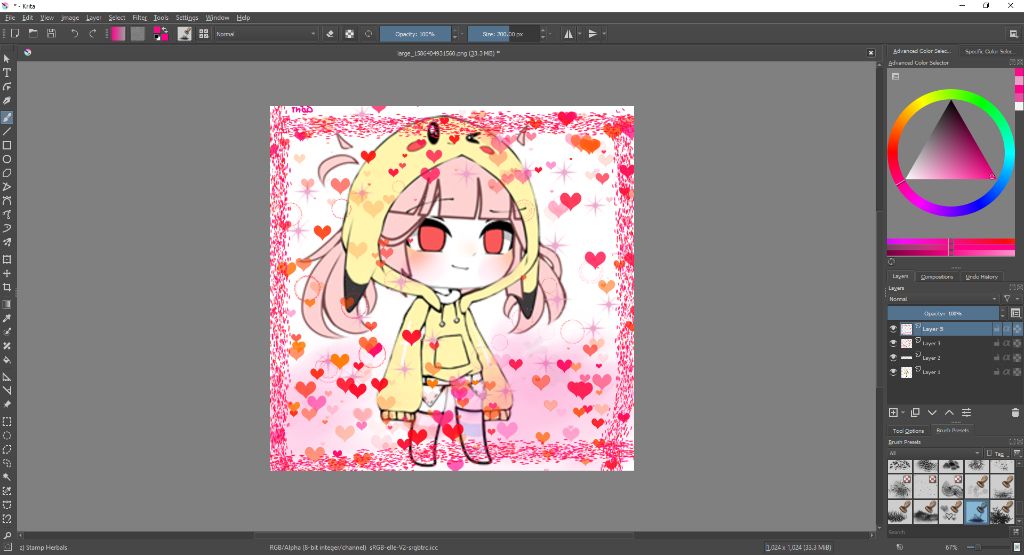Hide Layer 1 with its eye icon
The image size is (1024, 555).
click(893, 372)
